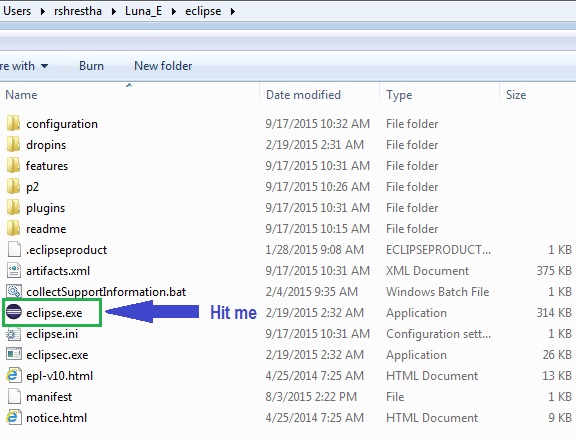Click the 26 KB size of eclipsec.exe

(x=557, y=354)
